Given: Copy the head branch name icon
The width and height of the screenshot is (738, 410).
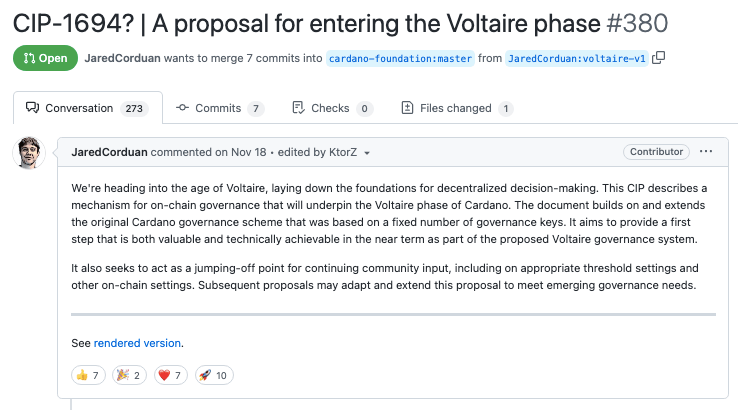Looking at the screenshot, I should coord(658,58).
